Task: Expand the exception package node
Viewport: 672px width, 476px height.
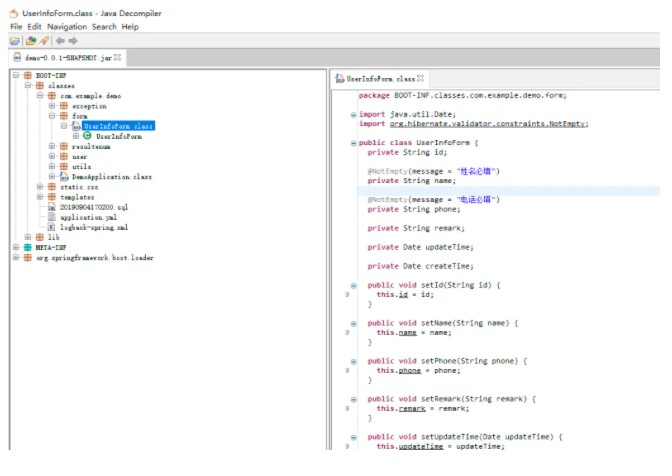Action: 52,105
